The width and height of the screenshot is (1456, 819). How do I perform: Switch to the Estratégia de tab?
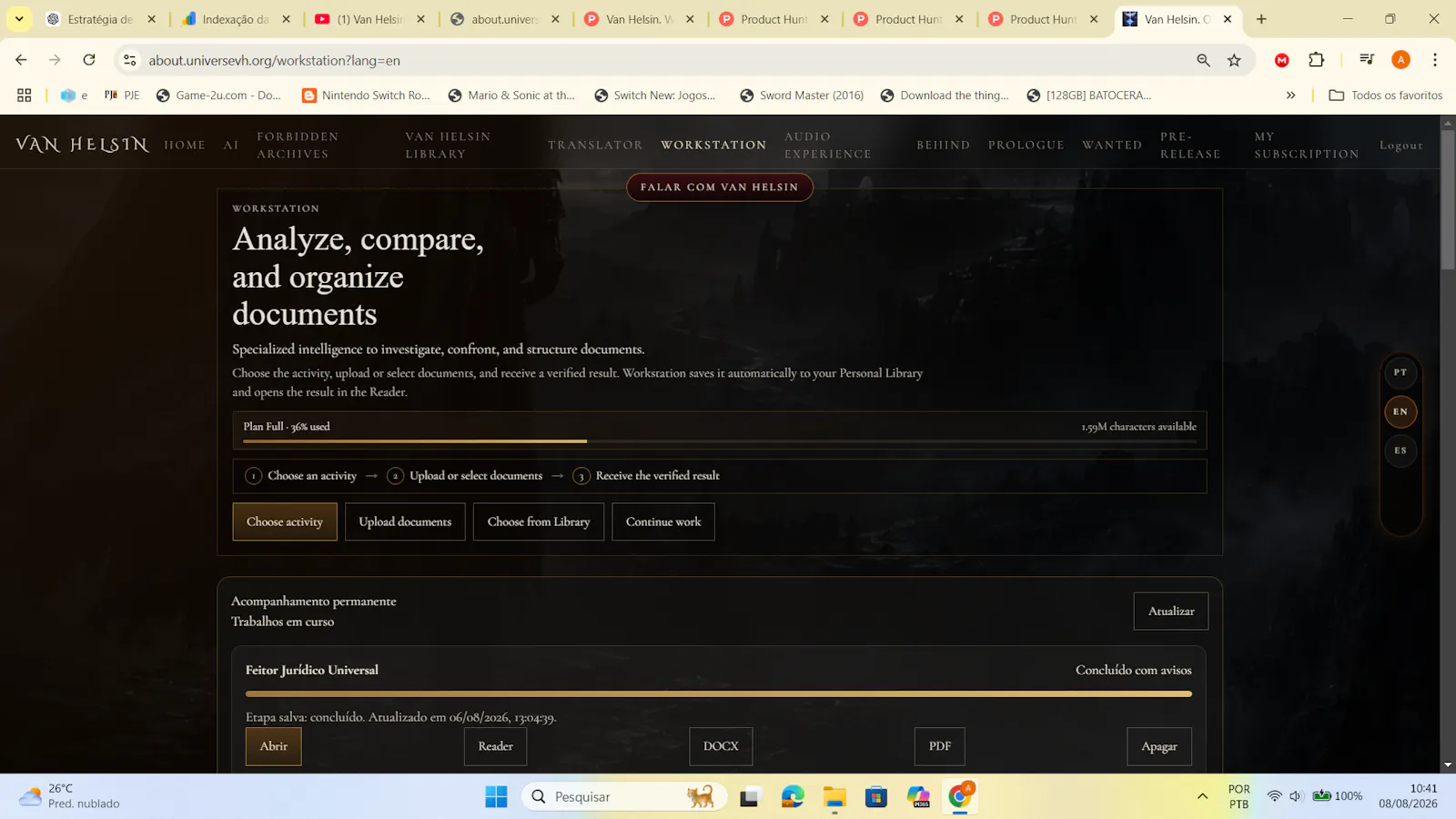[100, 19]
